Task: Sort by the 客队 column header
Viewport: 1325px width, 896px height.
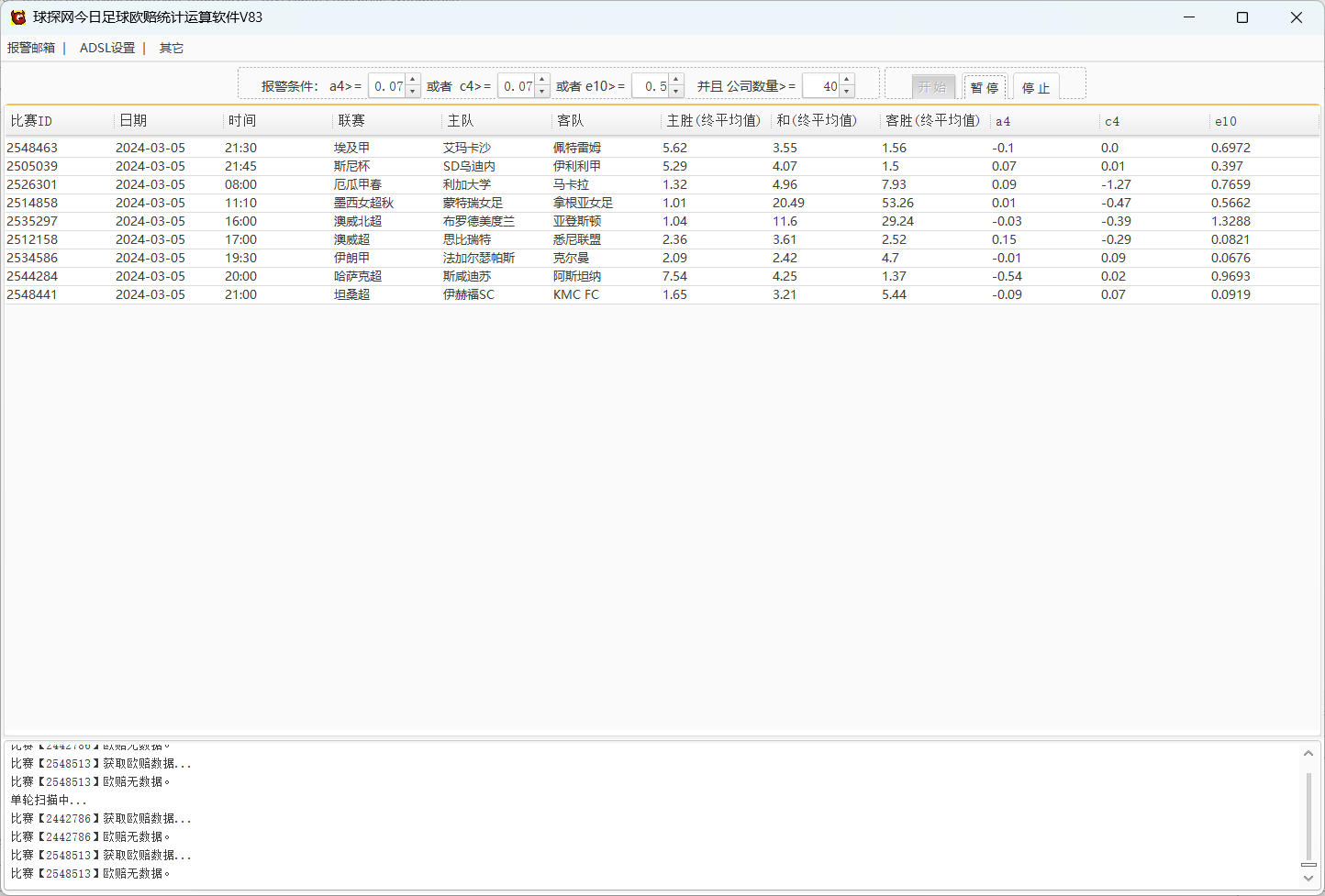Action: [607, 121]
